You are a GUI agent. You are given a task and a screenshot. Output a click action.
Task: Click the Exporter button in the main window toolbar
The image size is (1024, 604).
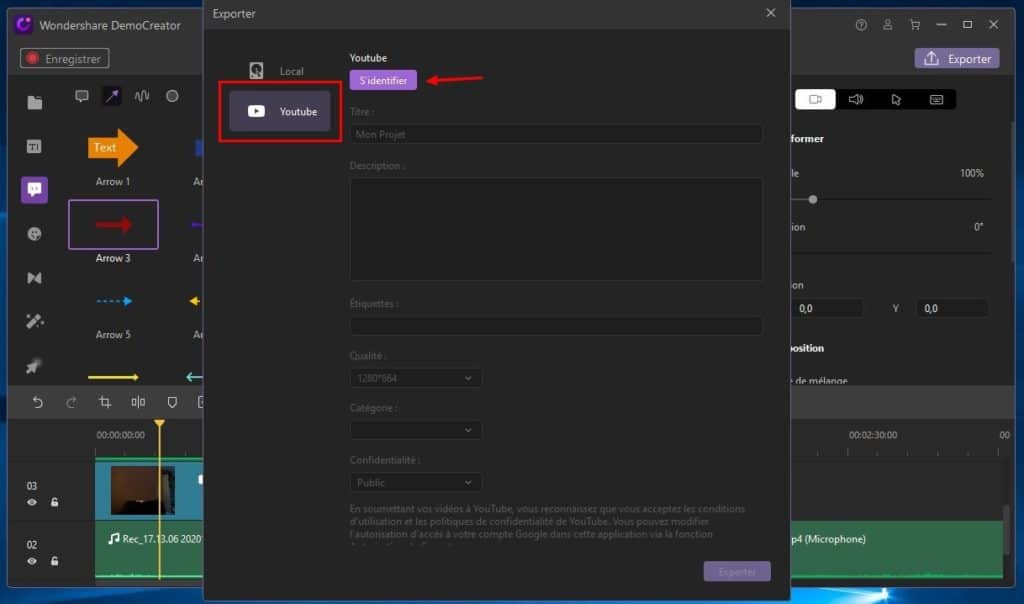coord(957,59)
